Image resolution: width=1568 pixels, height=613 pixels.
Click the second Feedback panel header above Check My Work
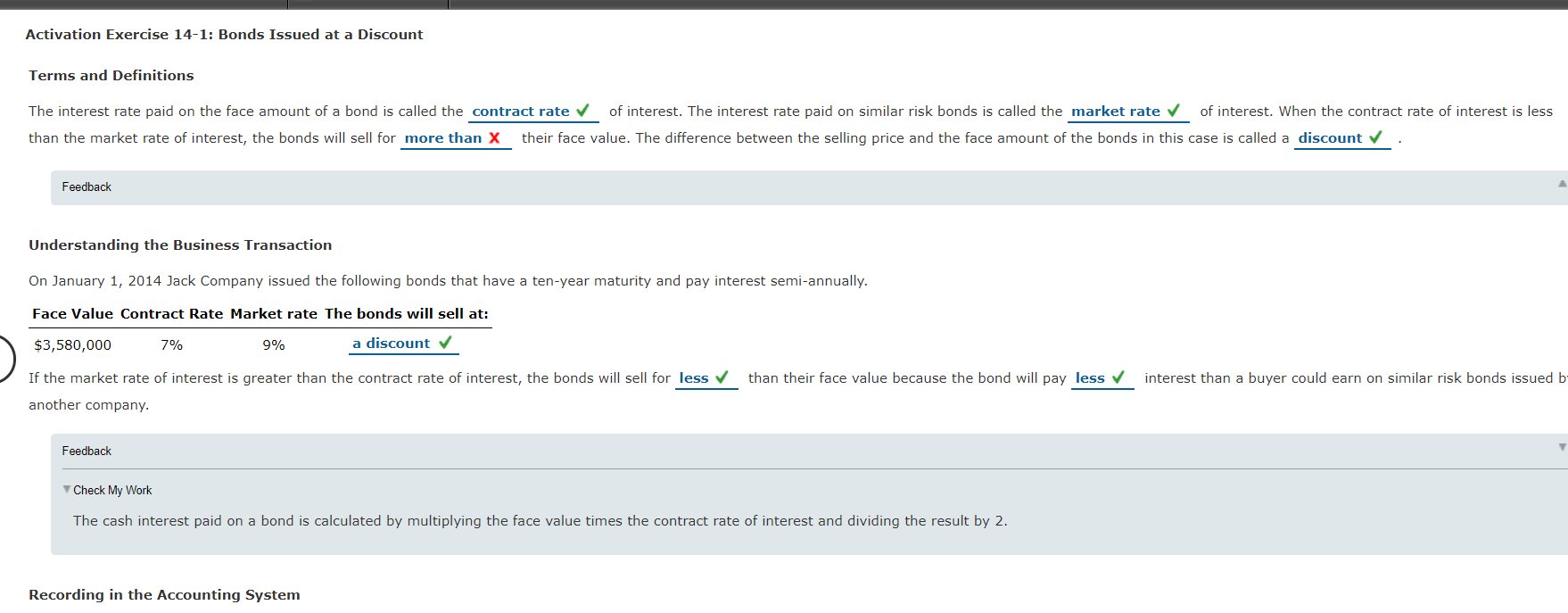pos(809,451)
